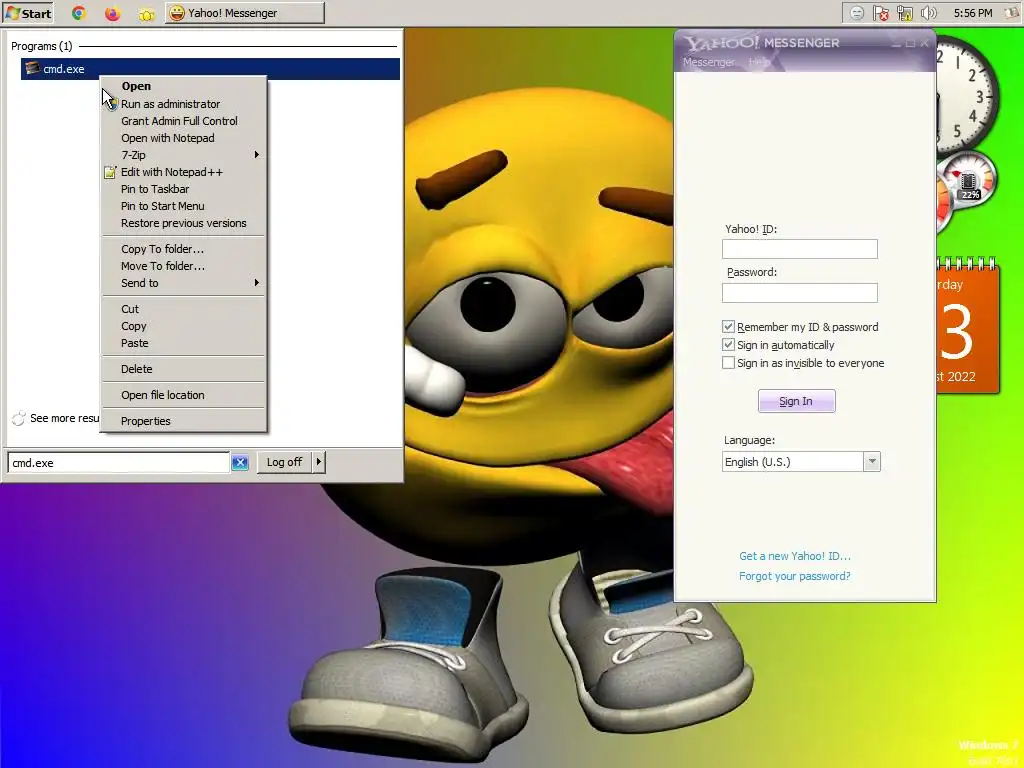1024x768 pixels.
Task: Clear the Start menu search box
Action: [240, 462]
